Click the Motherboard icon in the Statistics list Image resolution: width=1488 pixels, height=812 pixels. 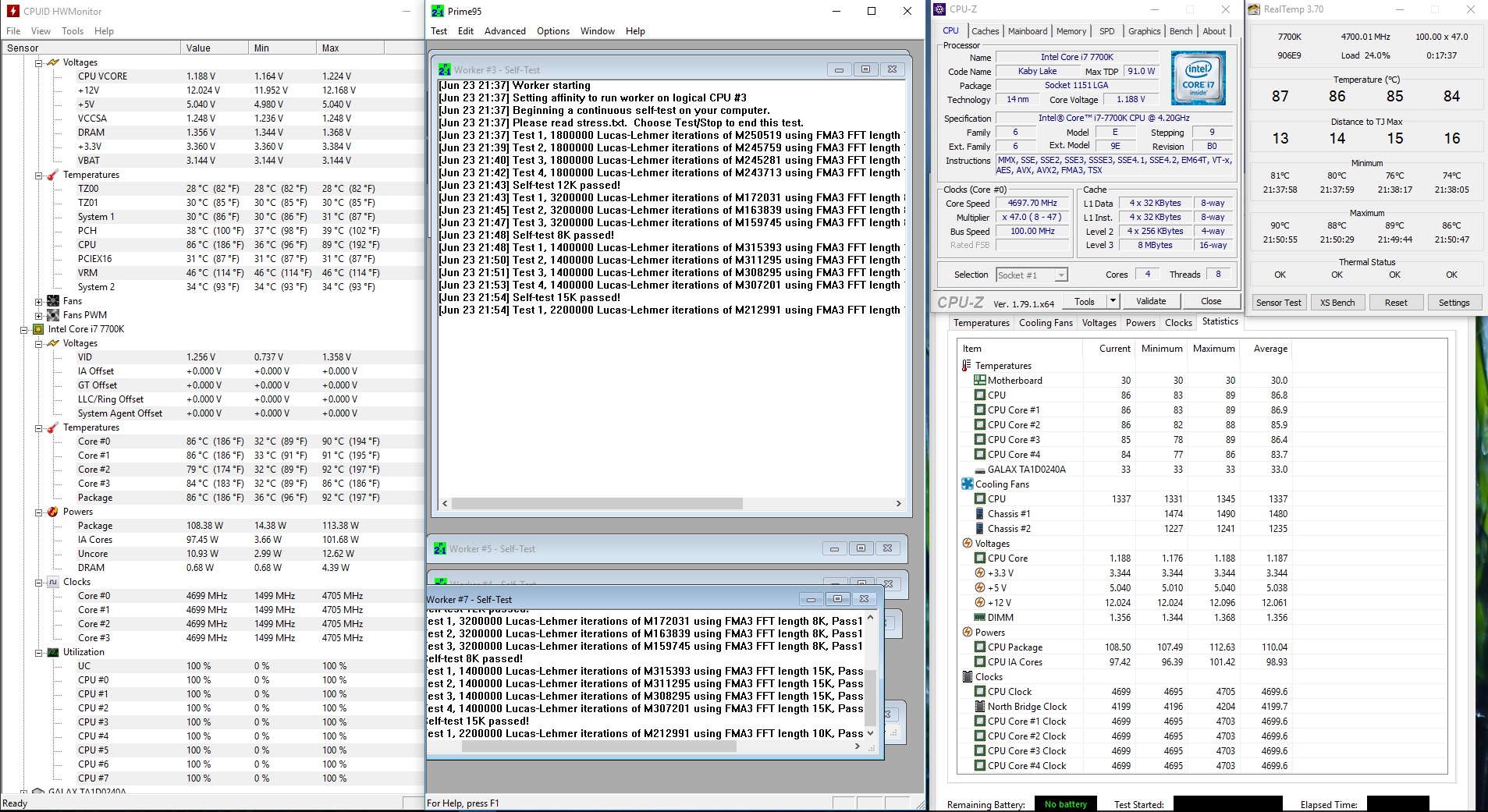pyautogui.click(x=980, y=381)
